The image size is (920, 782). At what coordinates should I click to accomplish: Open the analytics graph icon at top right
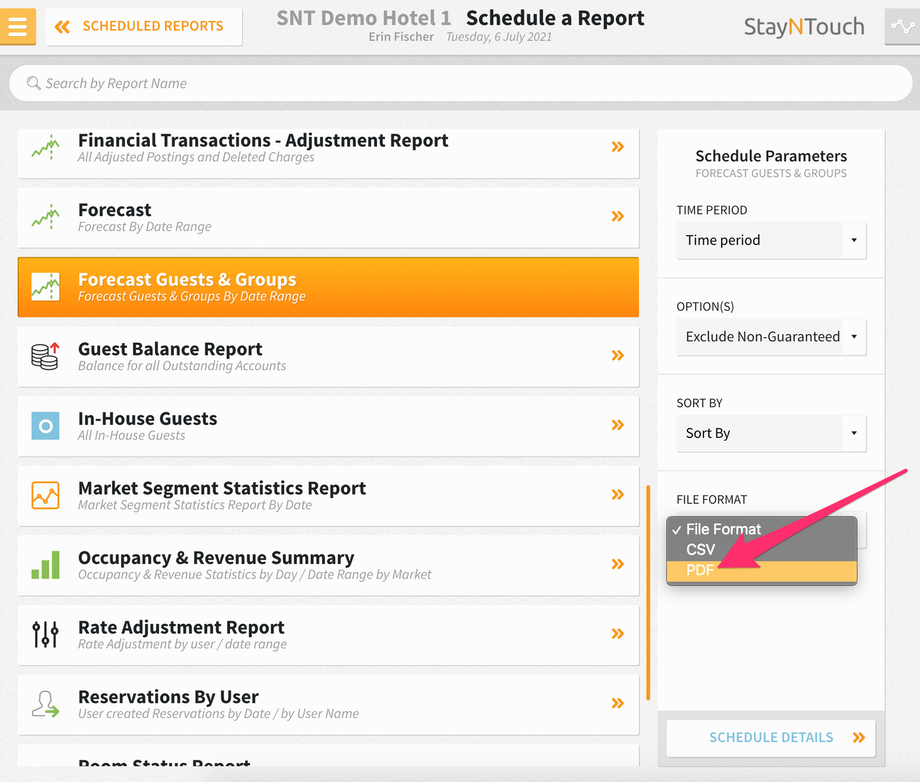pos(902,26)
